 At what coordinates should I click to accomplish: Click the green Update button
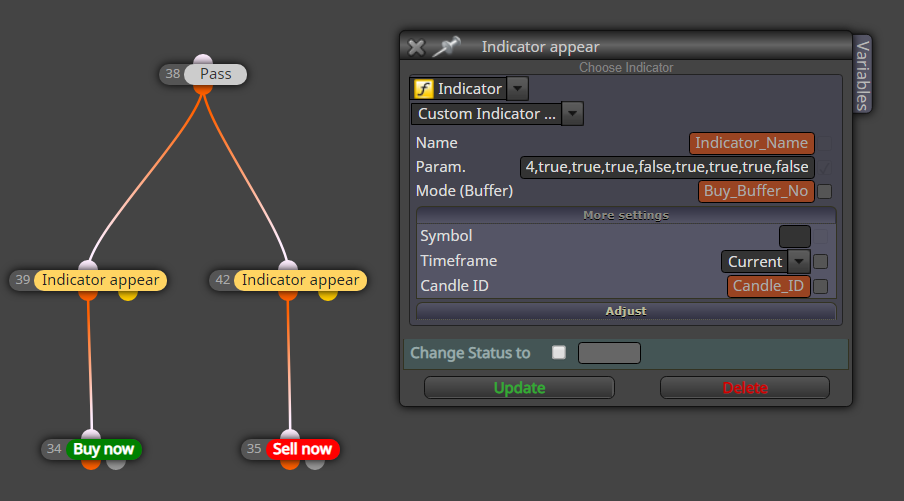(x=519, y=388)
